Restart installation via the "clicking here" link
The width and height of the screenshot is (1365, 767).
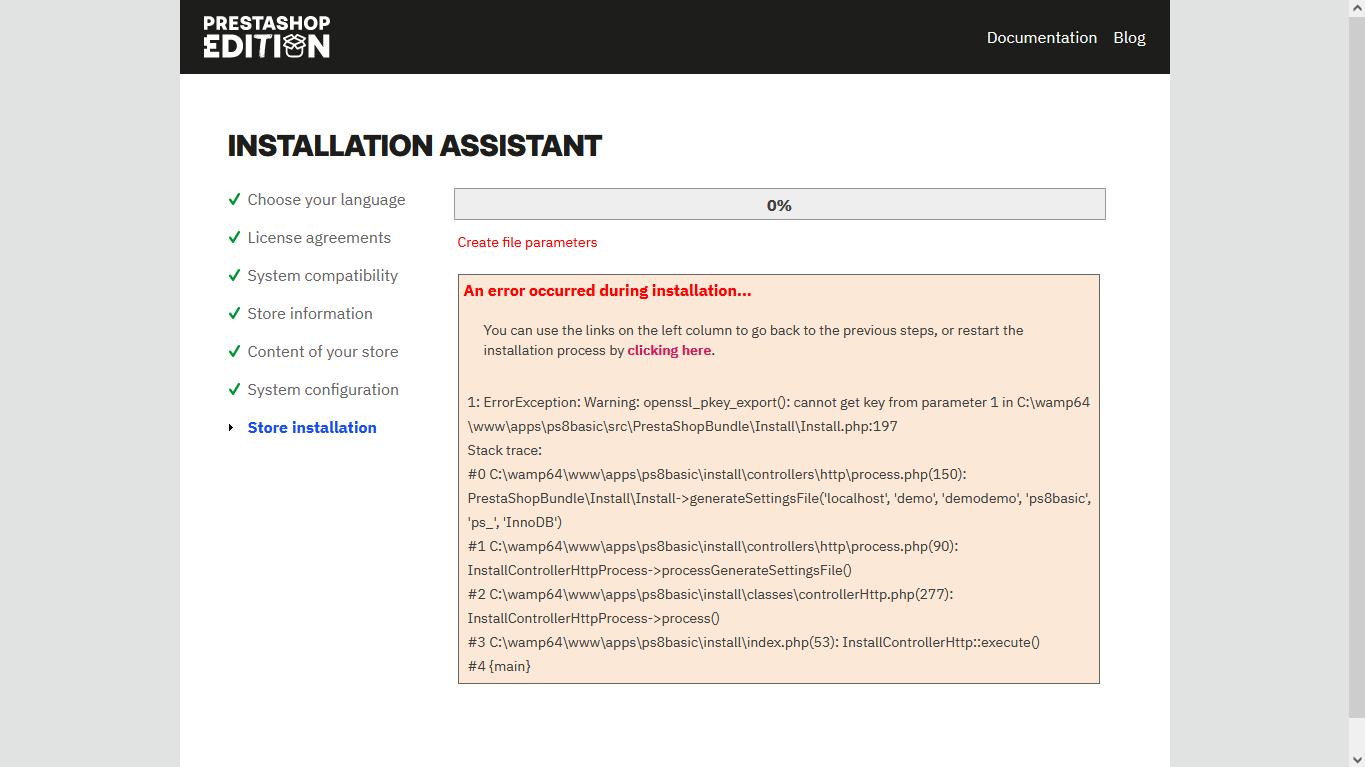[669, 351]
